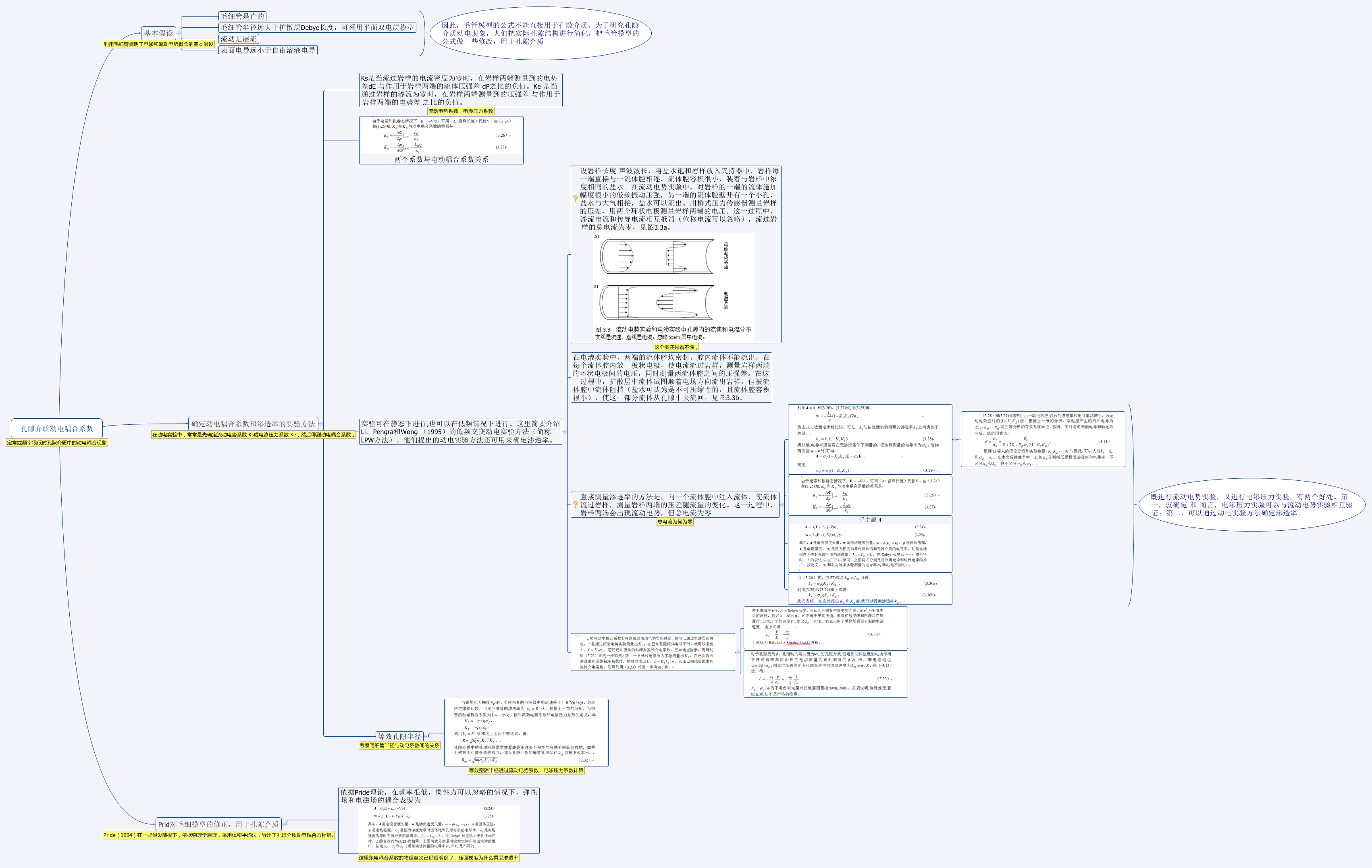Select node 实验可在静态下进行,也可以在低频情况下进行
The image size is (1372, 868).
point(460,432)
